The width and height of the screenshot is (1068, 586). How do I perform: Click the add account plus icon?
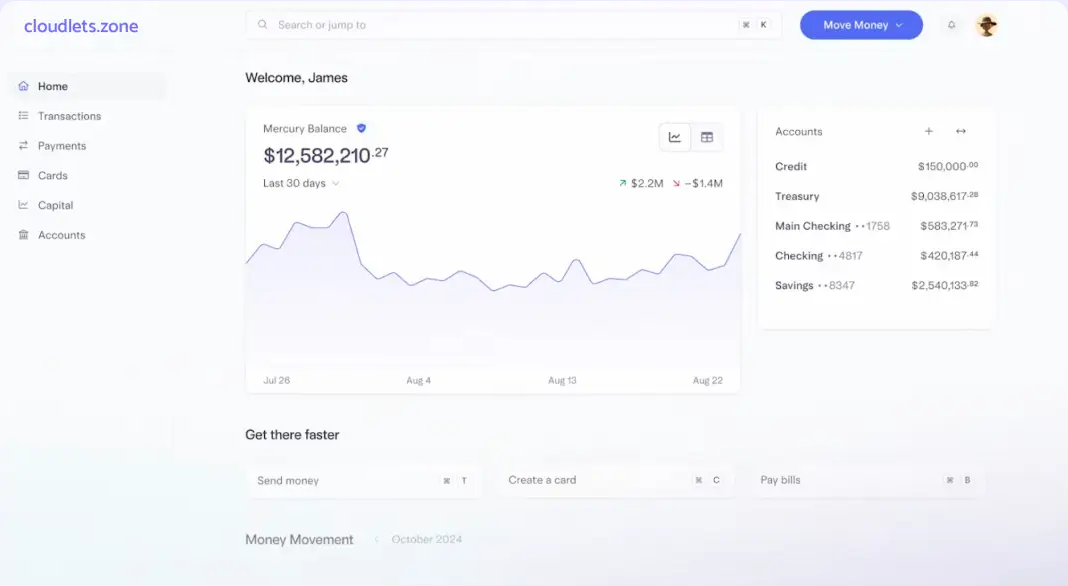pos(928,132)
